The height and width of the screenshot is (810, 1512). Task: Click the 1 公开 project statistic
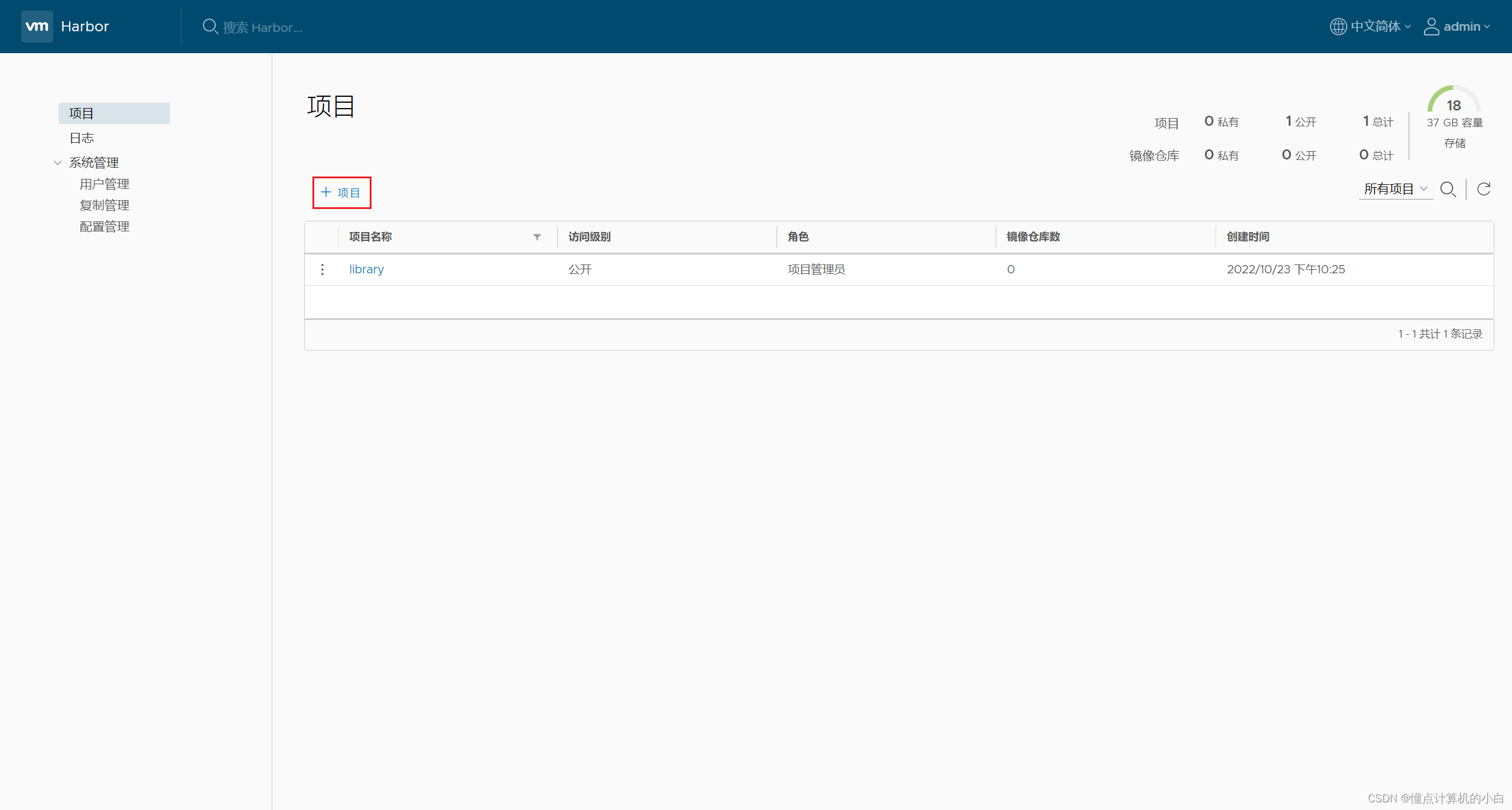[1301, 122]
